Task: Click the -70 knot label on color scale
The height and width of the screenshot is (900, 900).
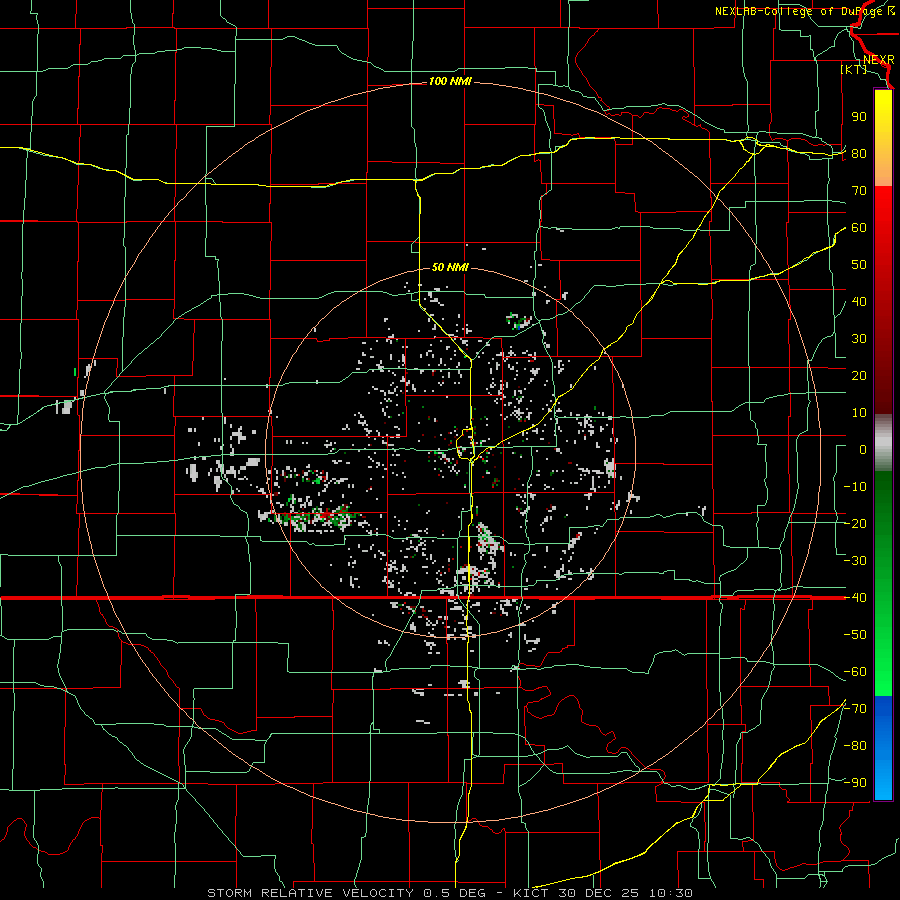Action: (855, 709)
